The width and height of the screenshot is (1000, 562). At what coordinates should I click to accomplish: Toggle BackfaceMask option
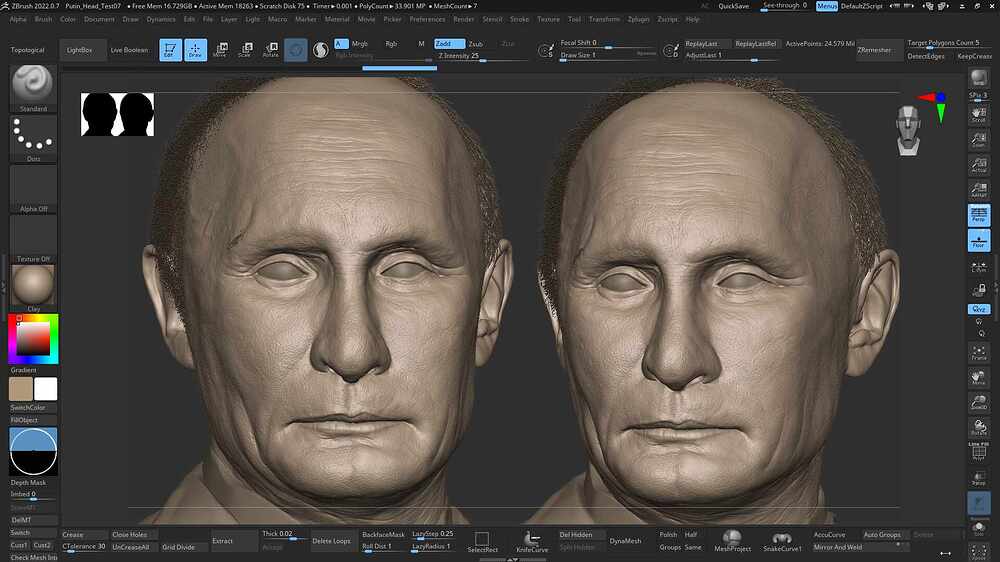(x=383, y=535)
